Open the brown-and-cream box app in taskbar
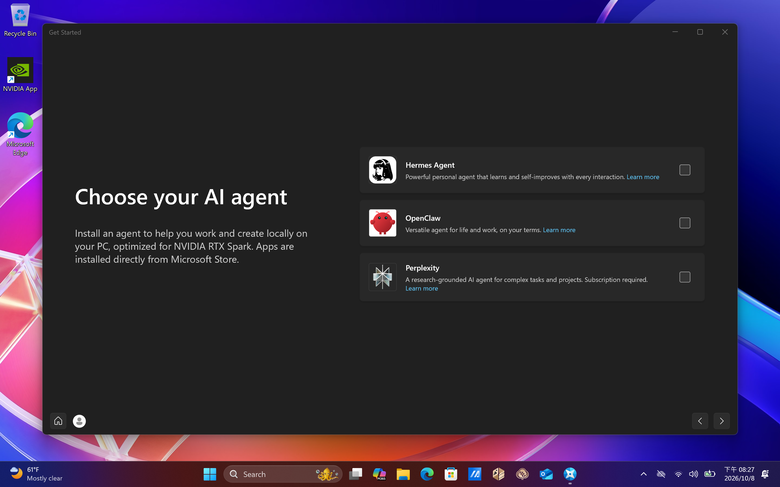 (x=498, y=474)
